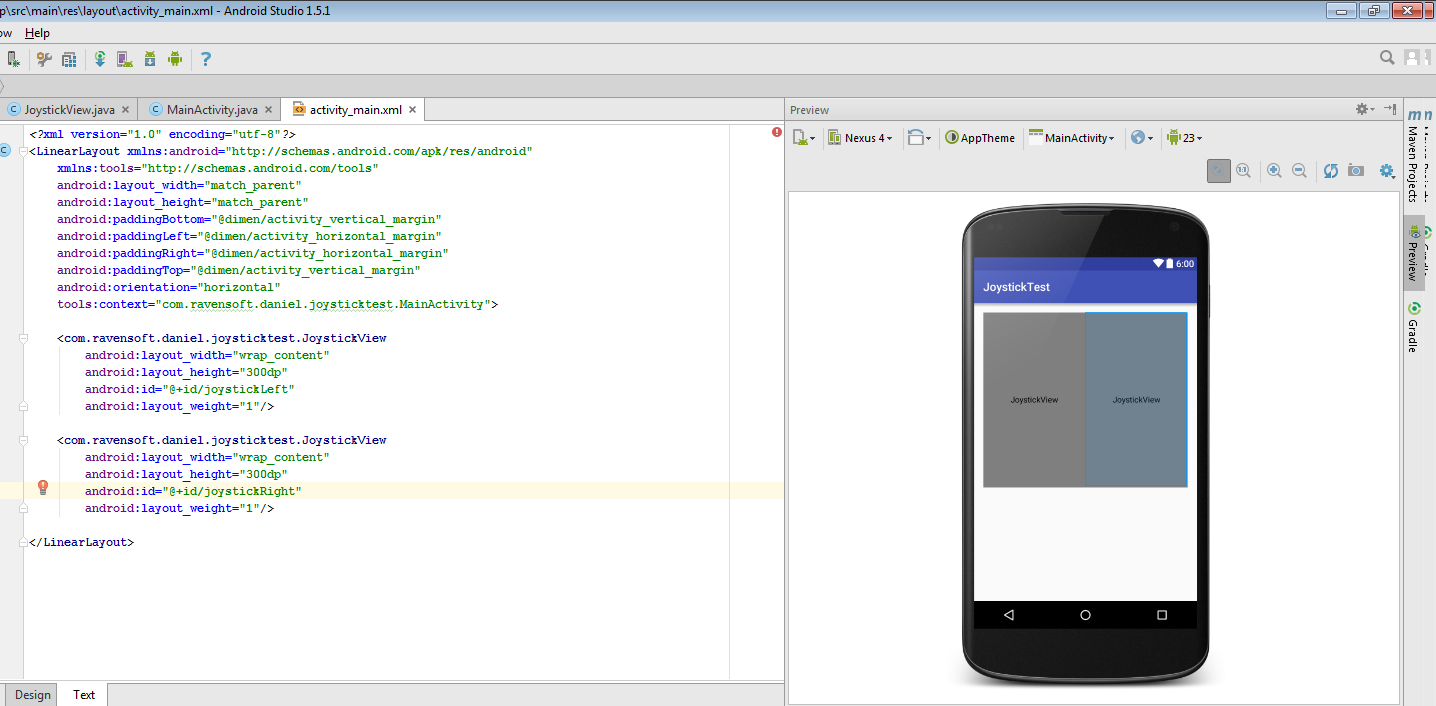Toggle 1:1 actual size preview zoom
The width and height of the screenshot is (1436, 706).
click(1243, 170)
